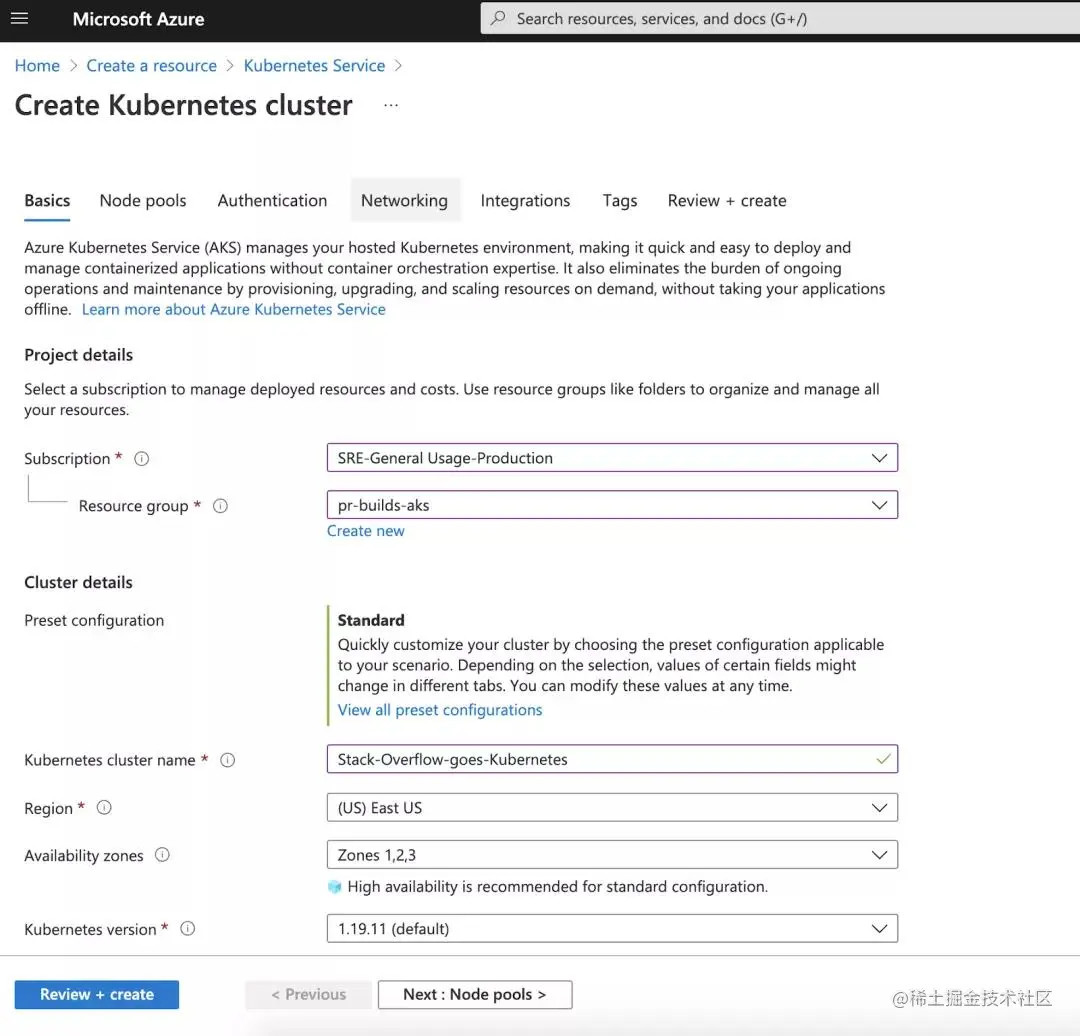Switch to the Node pools tab
This screenshot has width=1080, height=1036.
coord(143,201)
